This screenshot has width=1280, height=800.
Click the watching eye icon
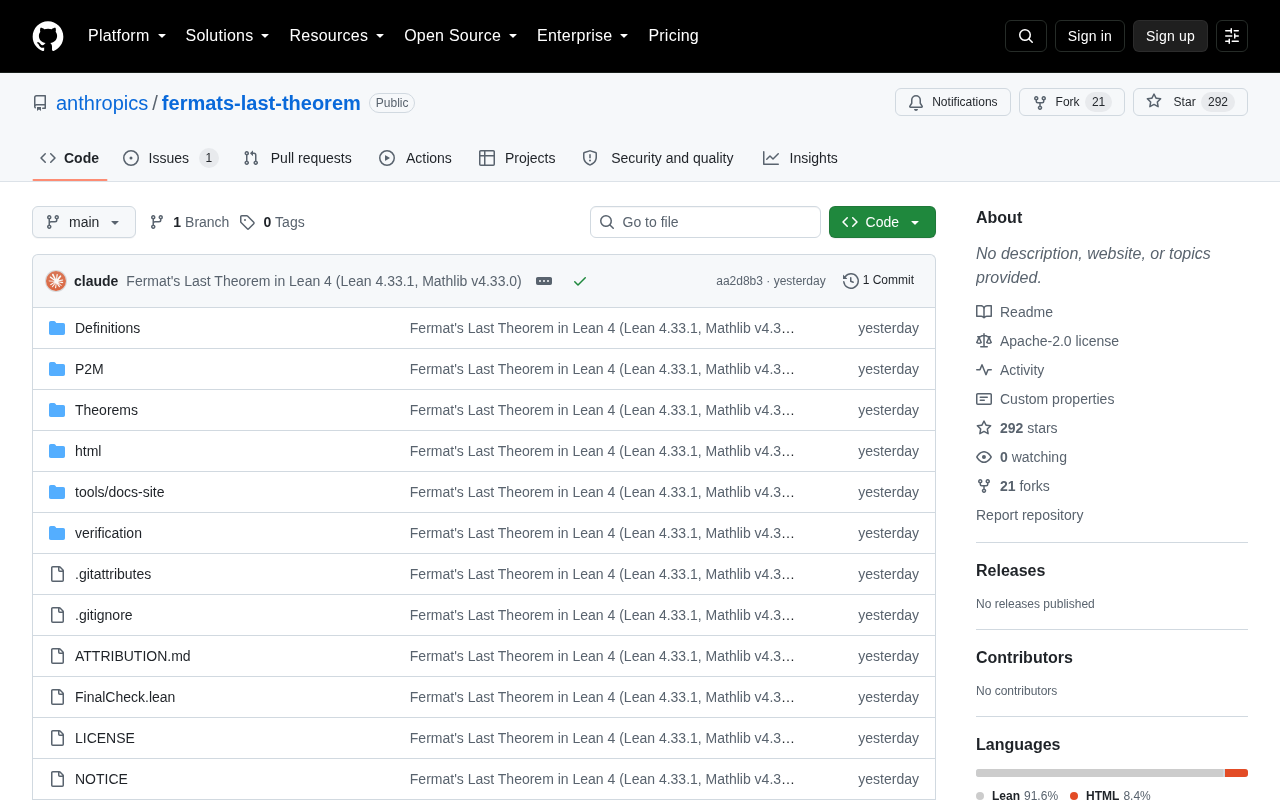[984, 457]
